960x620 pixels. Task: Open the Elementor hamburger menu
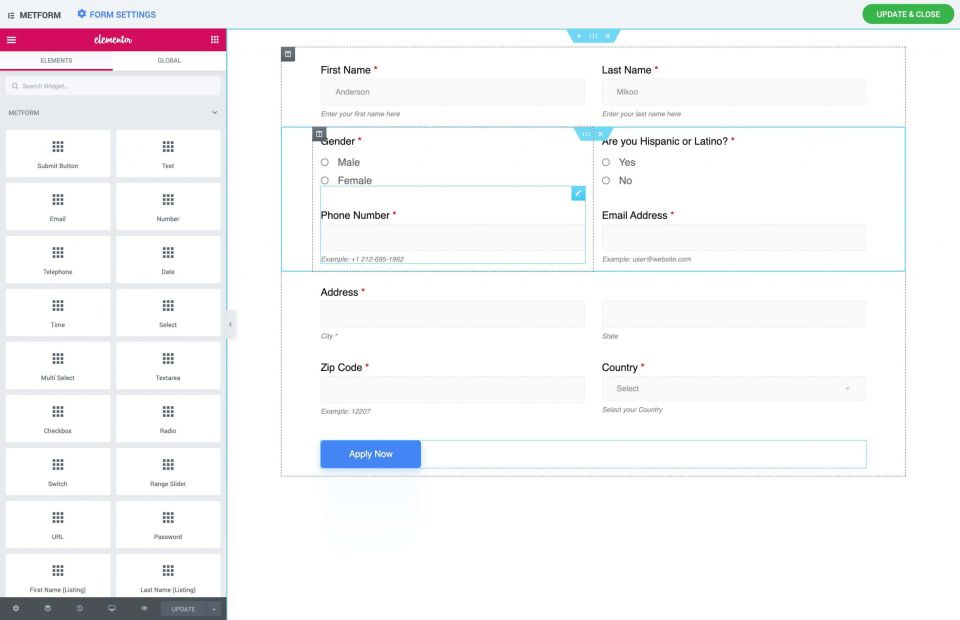(12, 40)
